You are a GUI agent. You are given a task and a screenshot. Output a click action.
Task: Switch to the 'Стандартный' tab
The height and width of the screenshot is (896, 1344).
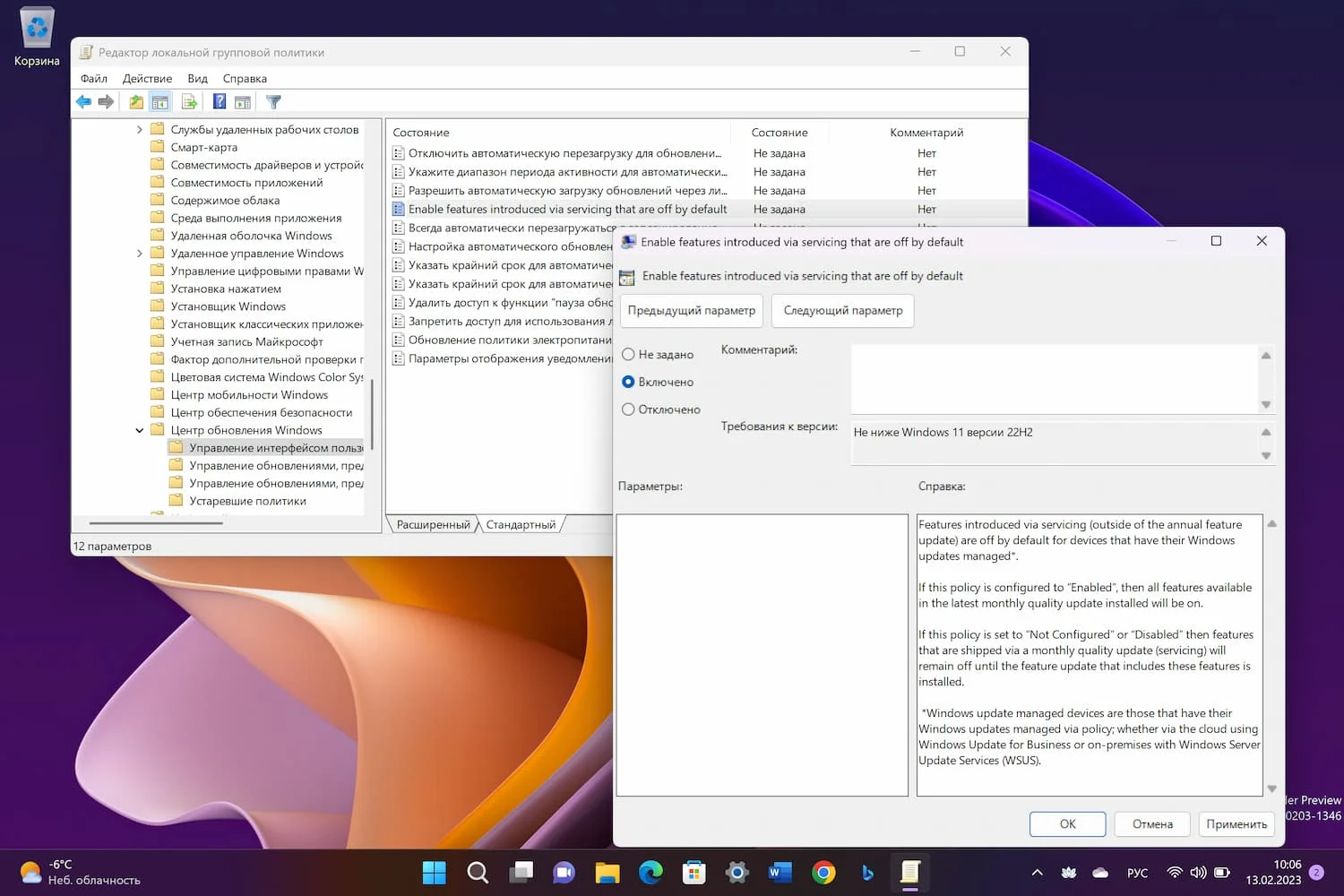521,525
